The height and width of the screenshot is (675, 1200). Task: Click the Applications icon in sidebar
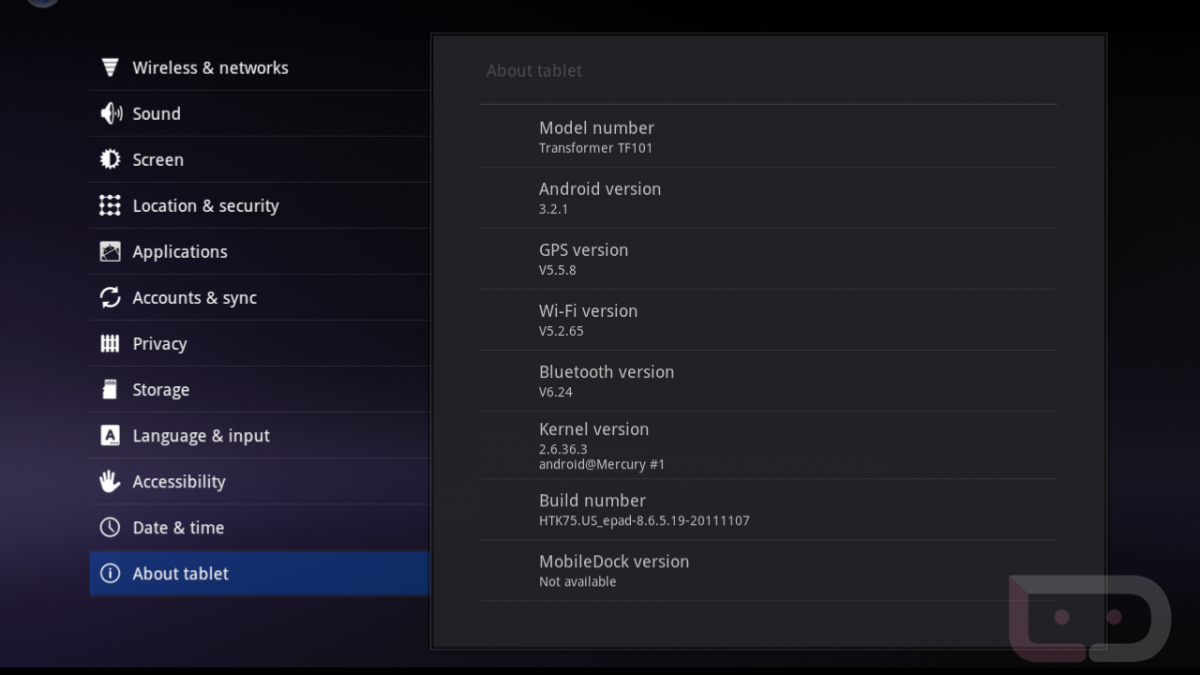[x=110, y=252]
